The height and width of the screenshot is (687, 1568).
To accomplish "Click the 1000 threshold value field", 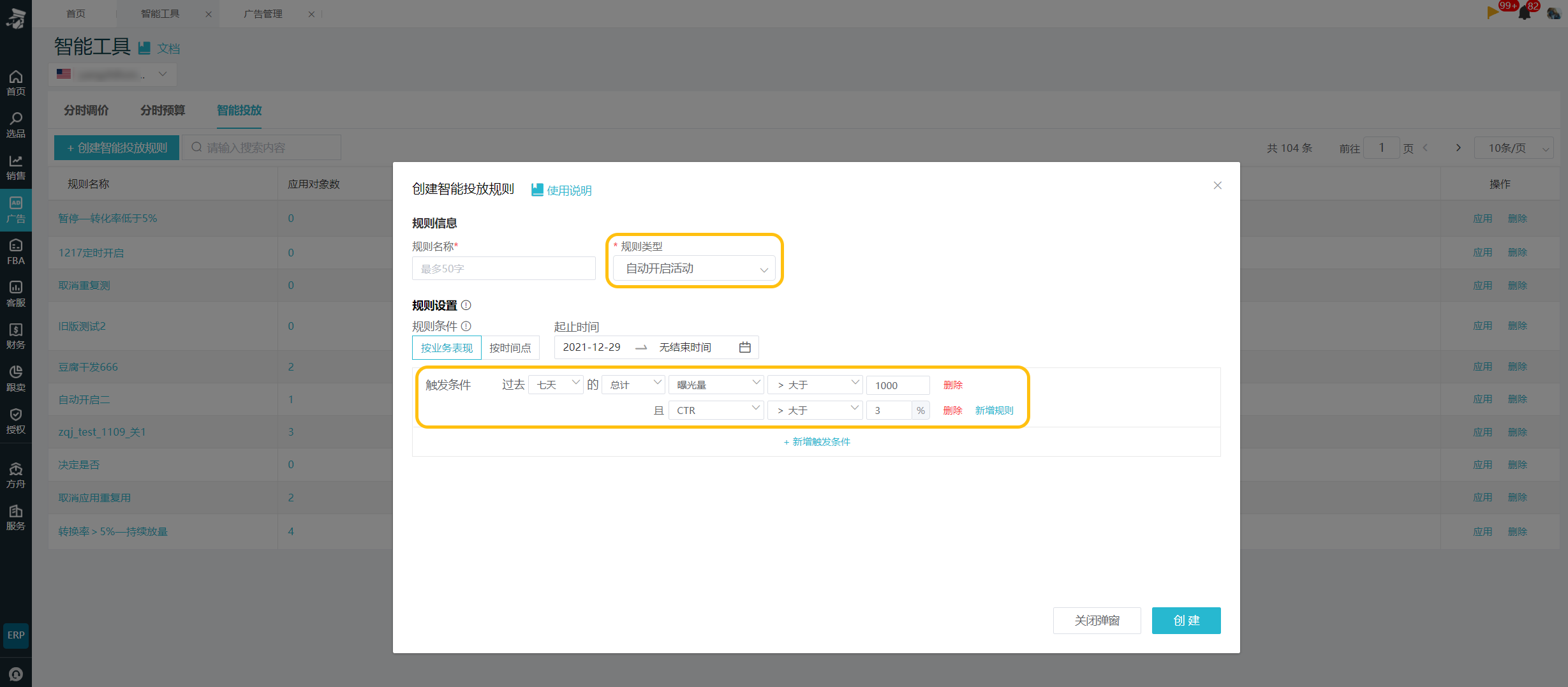I will (x=898, y=385).
